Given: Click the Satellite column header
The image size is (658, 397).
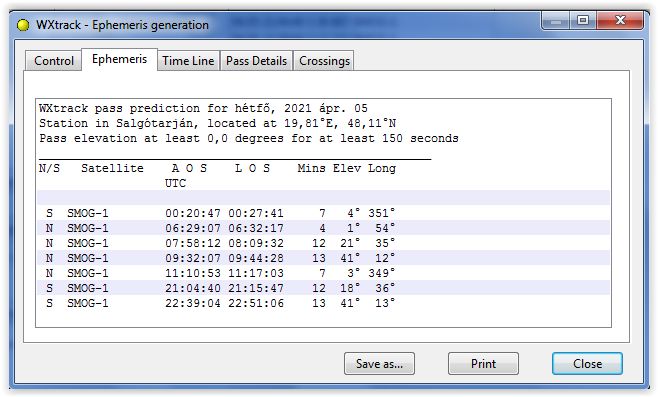Looking at the screenshot, I should tap(112, 168).
